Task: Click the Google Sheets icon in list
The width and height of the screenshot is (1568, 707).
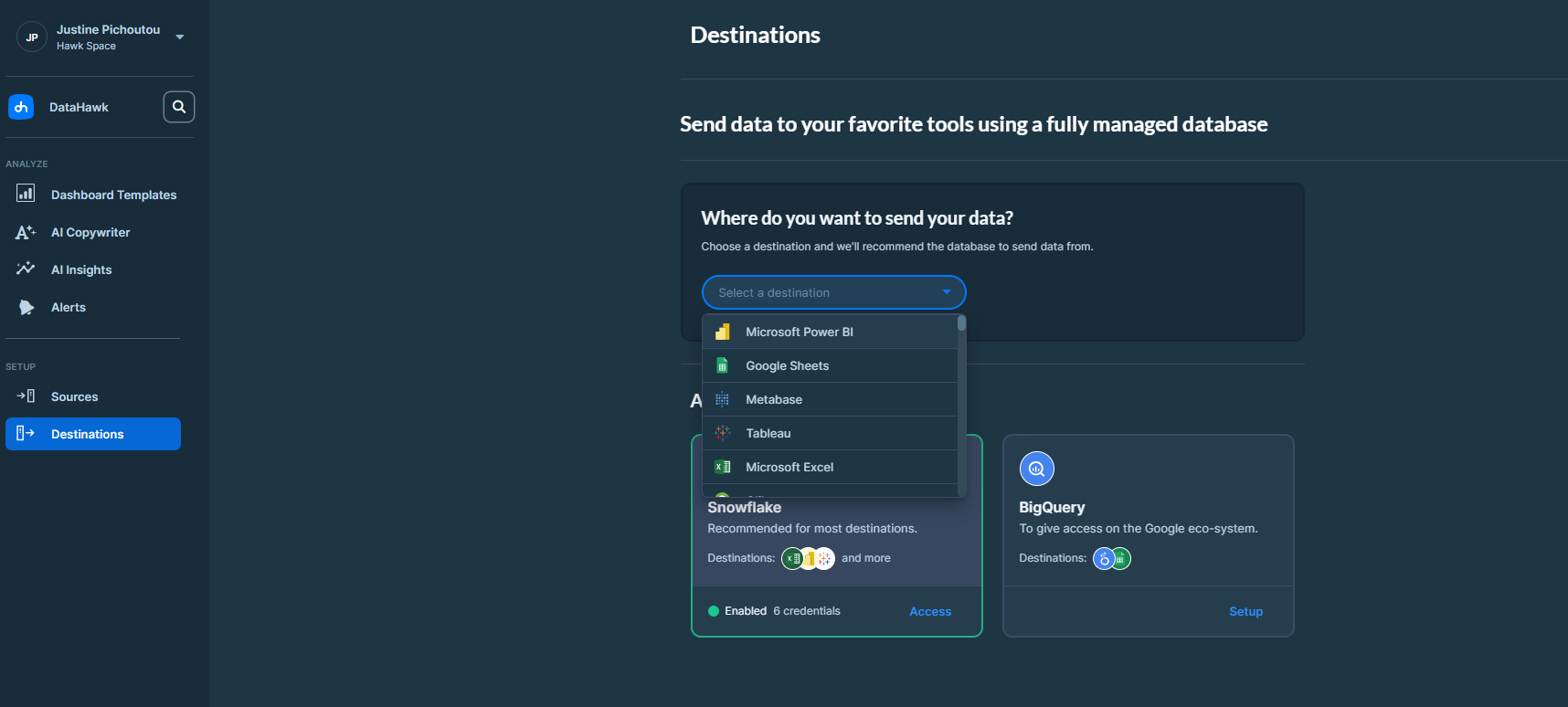Action: (723, 365)
